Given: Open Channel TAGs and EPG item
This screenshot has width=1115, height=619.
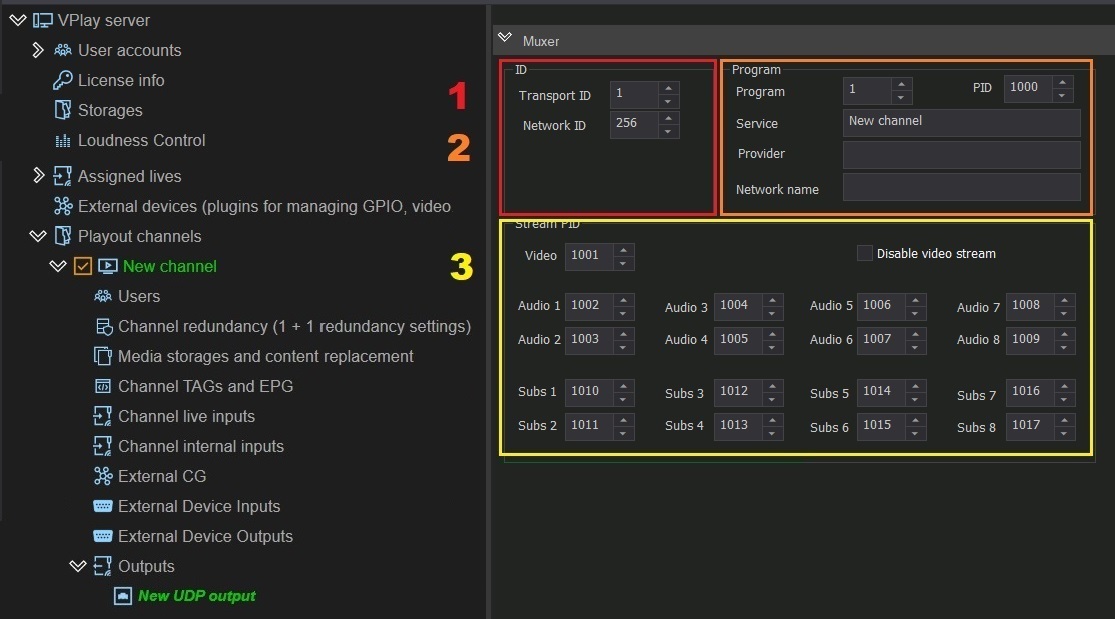Looking at the screenshot, I should pyautogui.click(x=206, y=386).
